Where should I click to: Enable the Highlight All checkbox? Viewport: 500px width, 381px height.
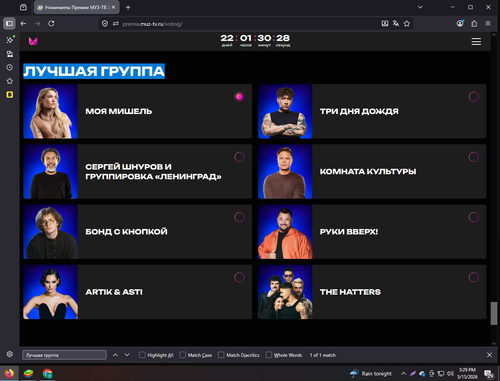pos(142,355)
